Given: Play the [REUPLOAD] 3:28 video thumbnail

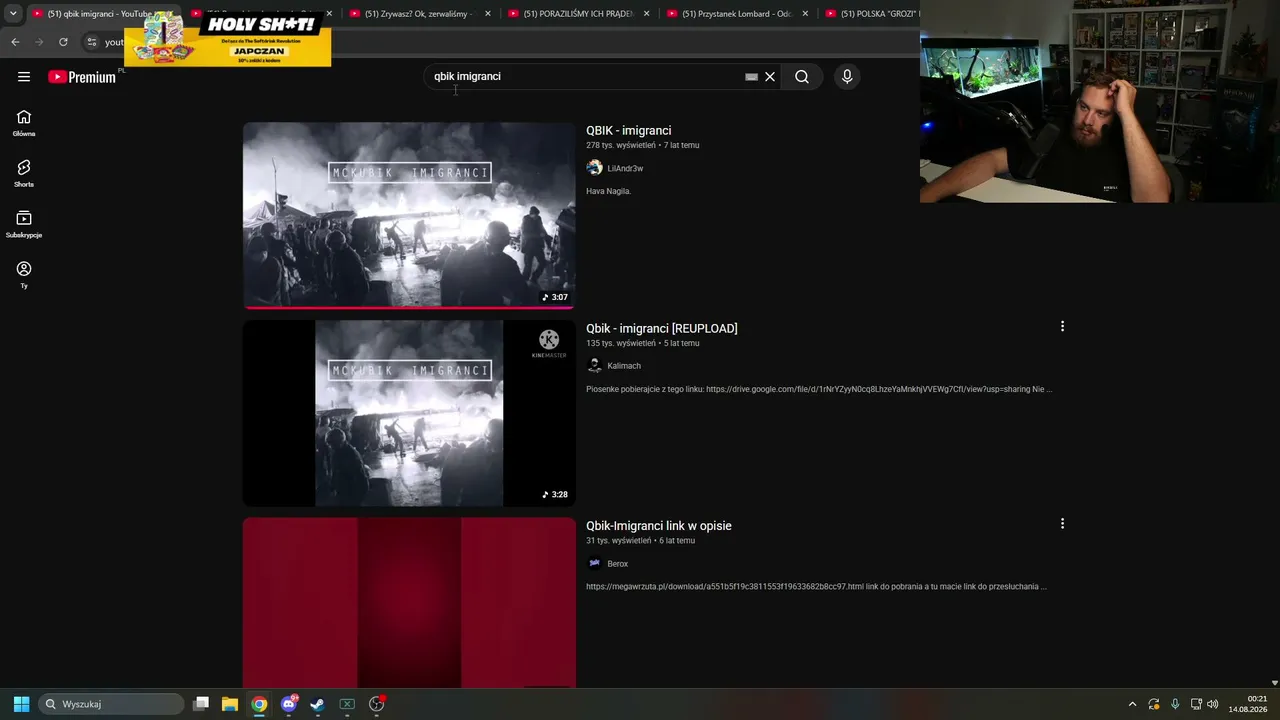Looking at the screenshot, I should pos(409,413).
